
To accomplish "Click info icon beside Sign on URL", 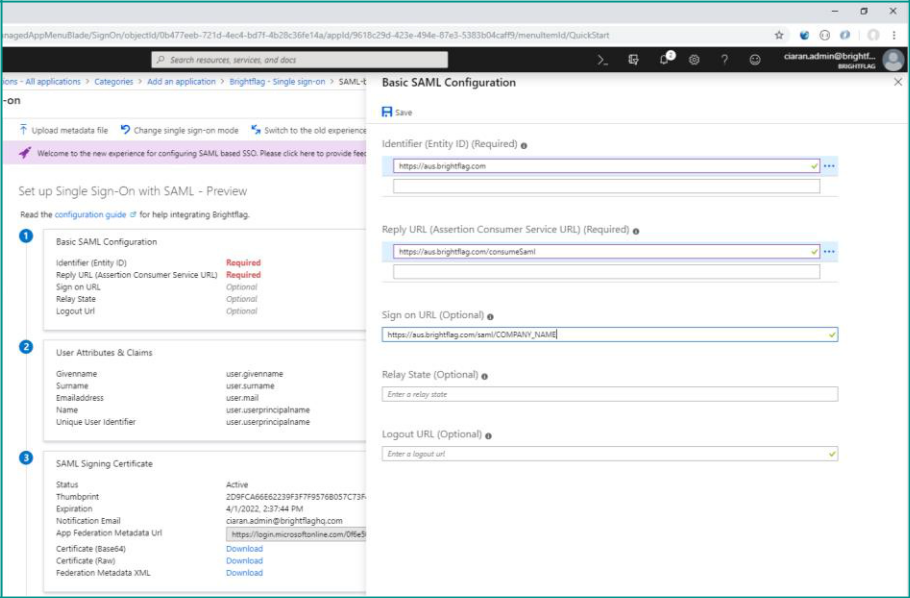I will click(x=490, y=317).
